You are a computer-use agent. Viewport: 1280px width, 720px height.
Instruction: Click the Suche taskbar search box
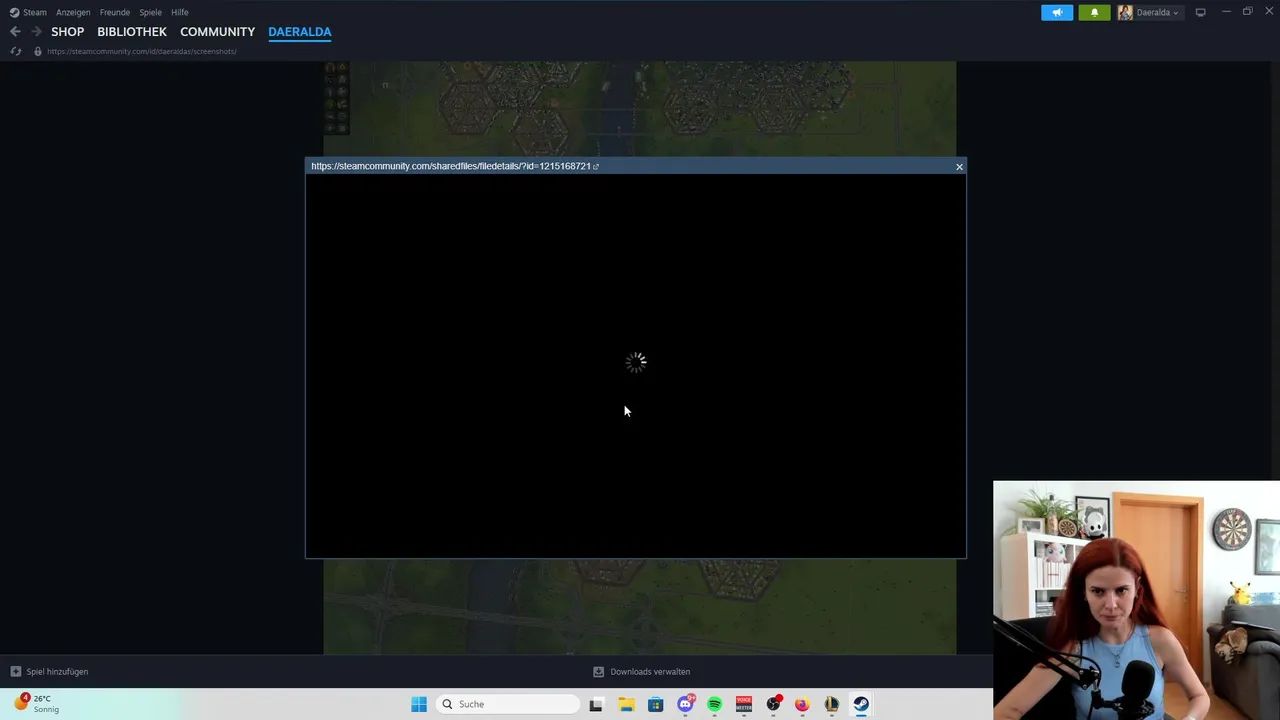[508, 704]
